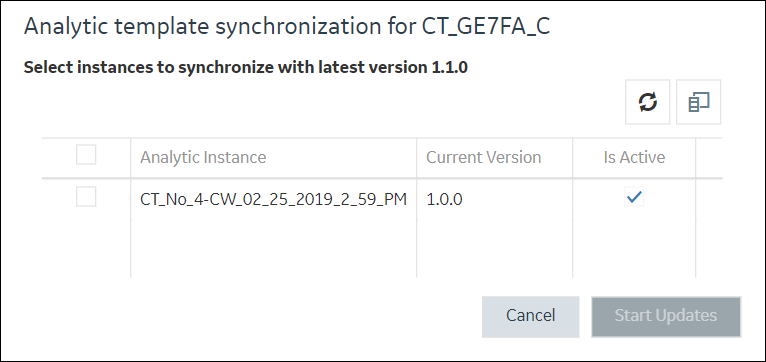This screenshot has width=766, height=362.
Task: Cancel the synchronization dialog
Action: tap(531, 316)
